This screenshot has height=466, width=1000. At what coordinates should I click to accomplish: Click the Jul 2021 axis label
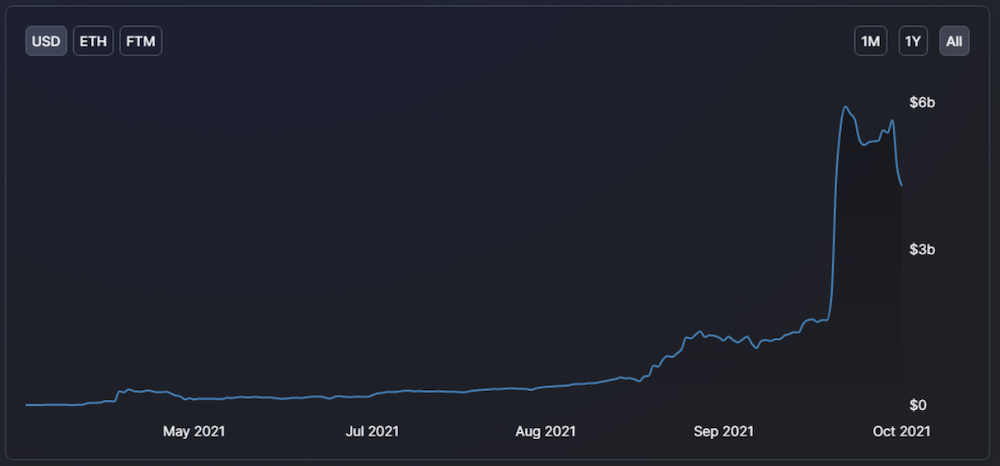[x=372, y=432]
